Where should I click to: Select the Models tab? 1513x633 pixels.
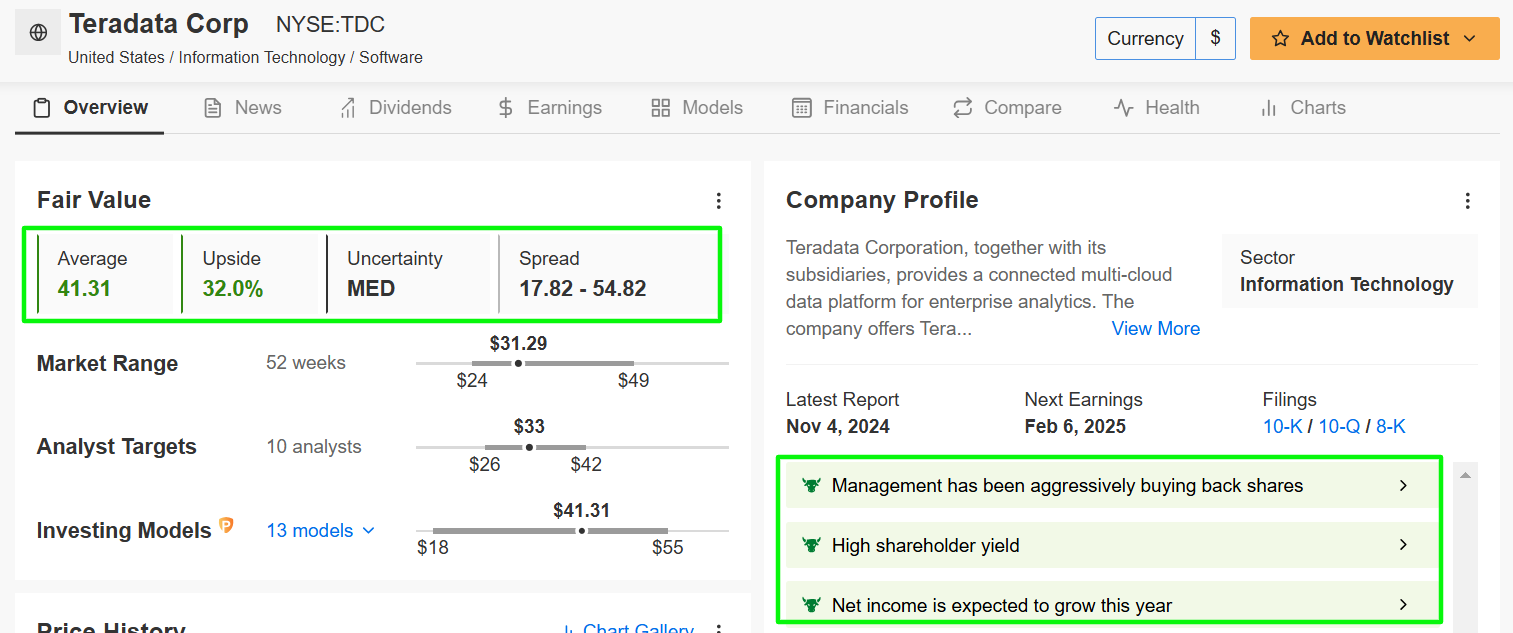tap(696, 107)
